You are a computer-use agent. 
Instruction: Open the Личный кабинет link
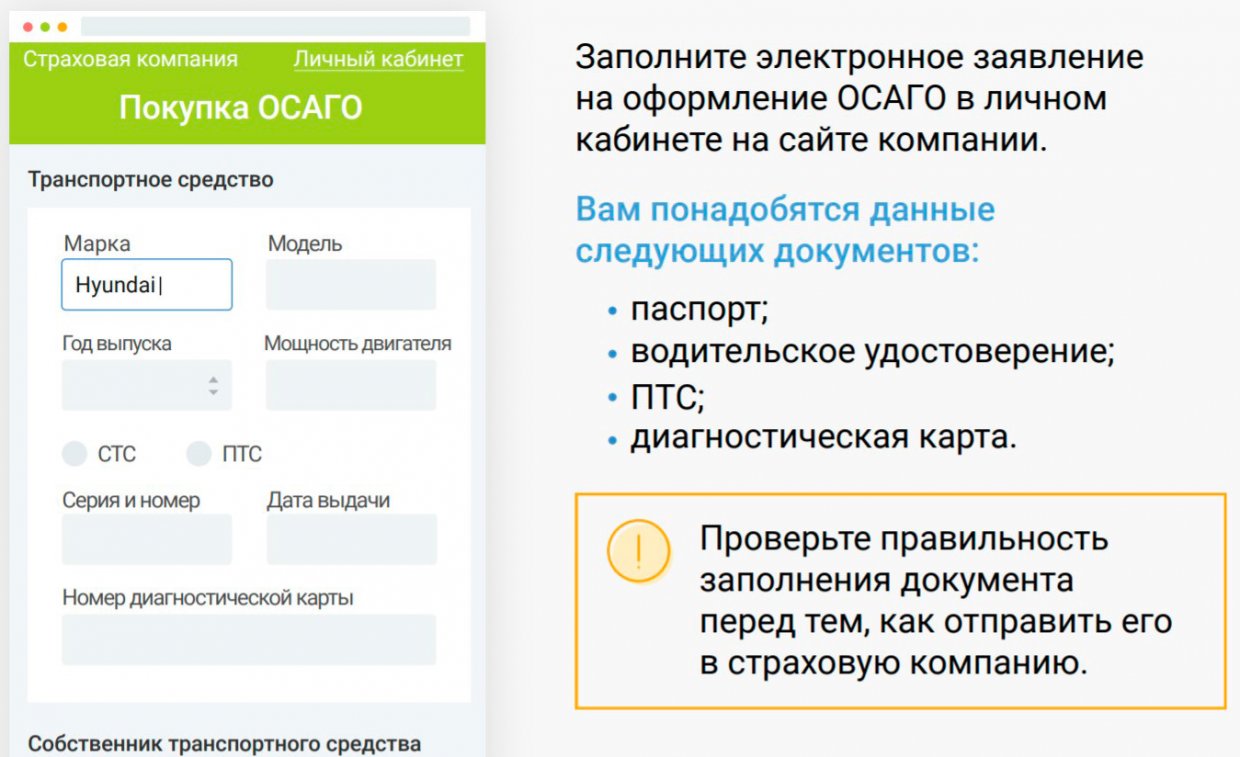[x=378, y=59]
